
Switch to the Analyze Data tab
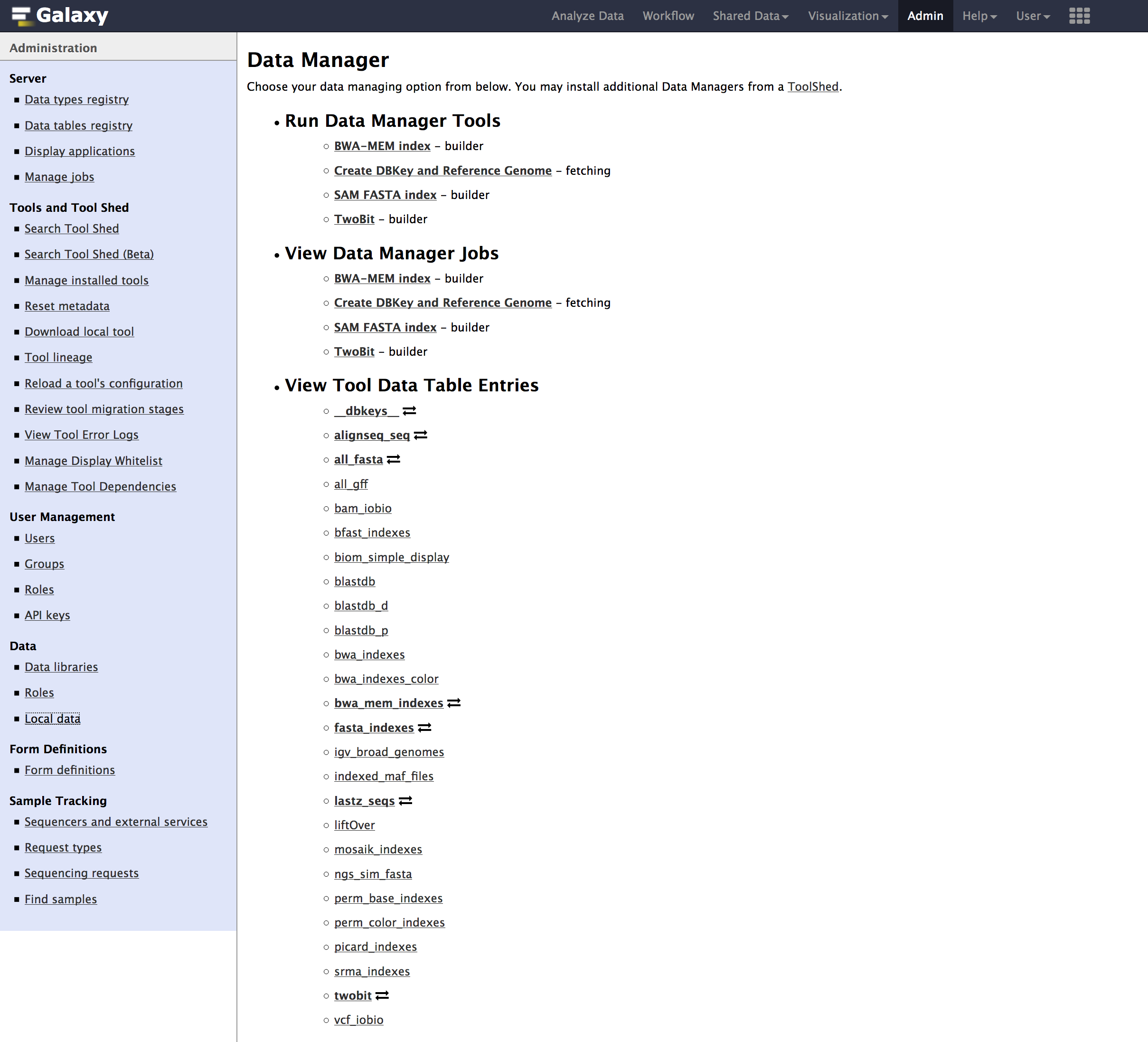(587, 16)
